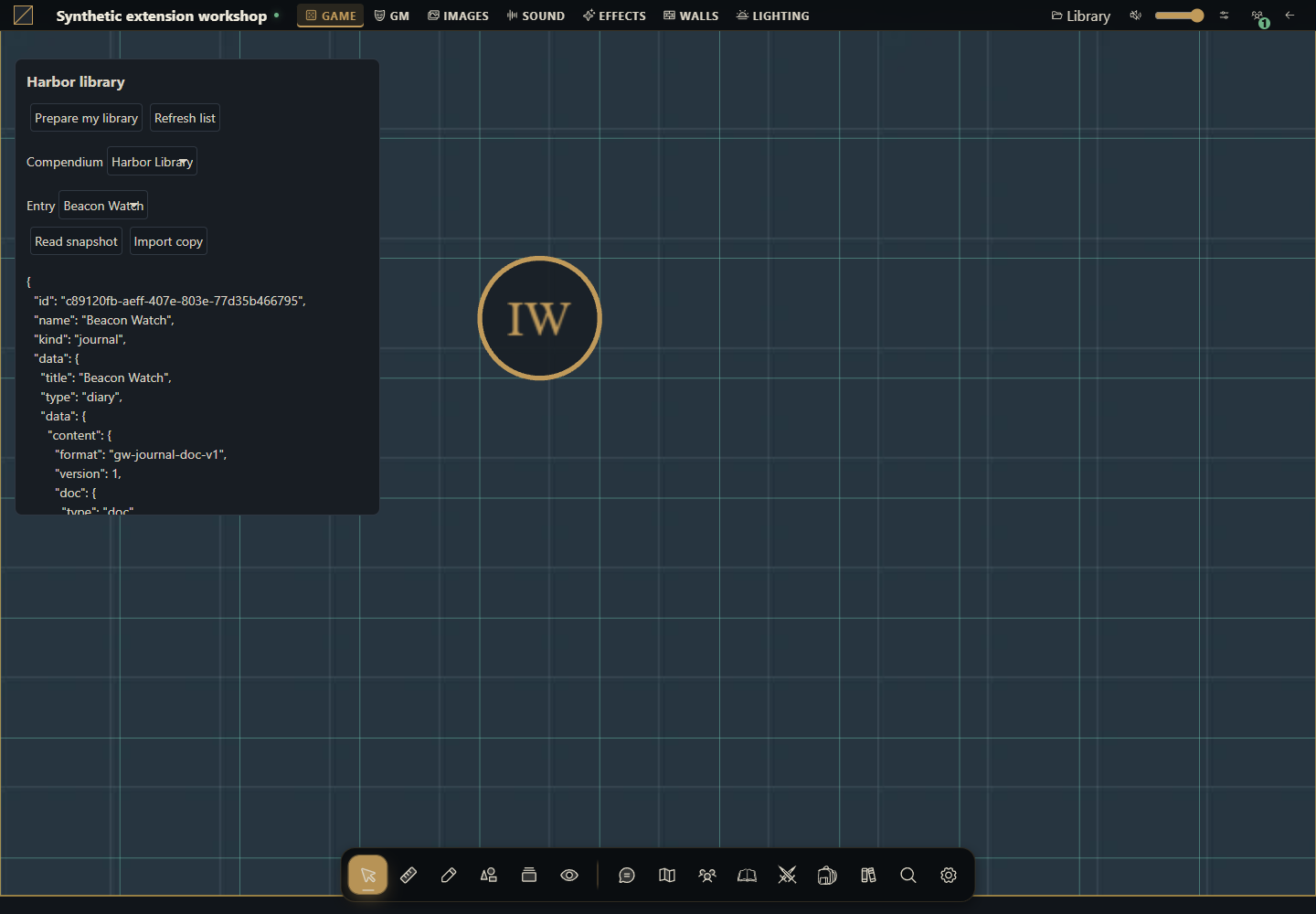1316x914 pixels.
Task: Toggle the mute speaker icon
Action: (x=1136, y=16)
